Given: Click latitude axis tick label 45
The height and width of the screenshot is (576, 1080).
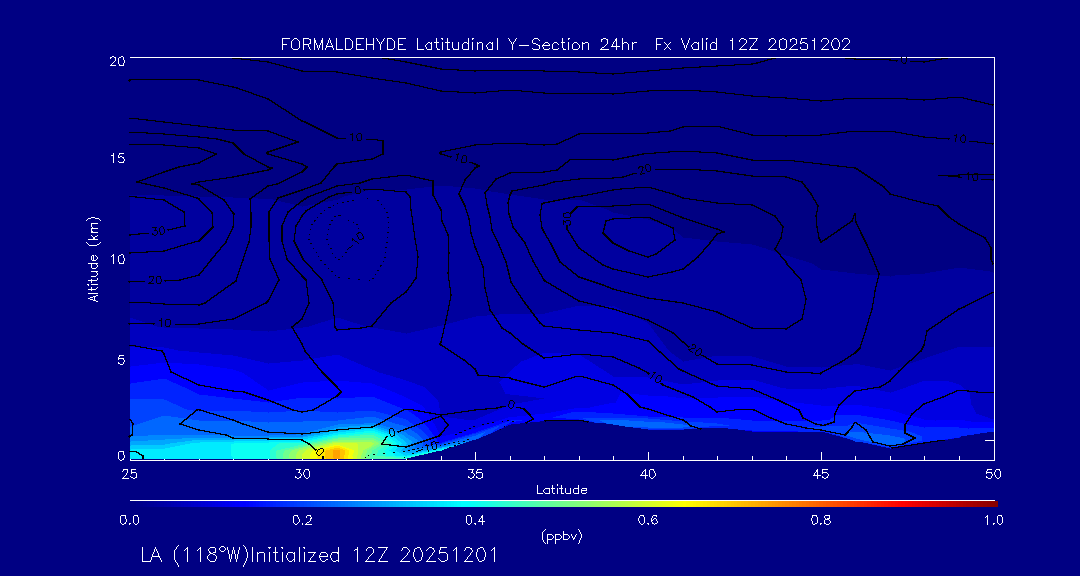Looking at the screenshot, I should (x=821, y=474).
